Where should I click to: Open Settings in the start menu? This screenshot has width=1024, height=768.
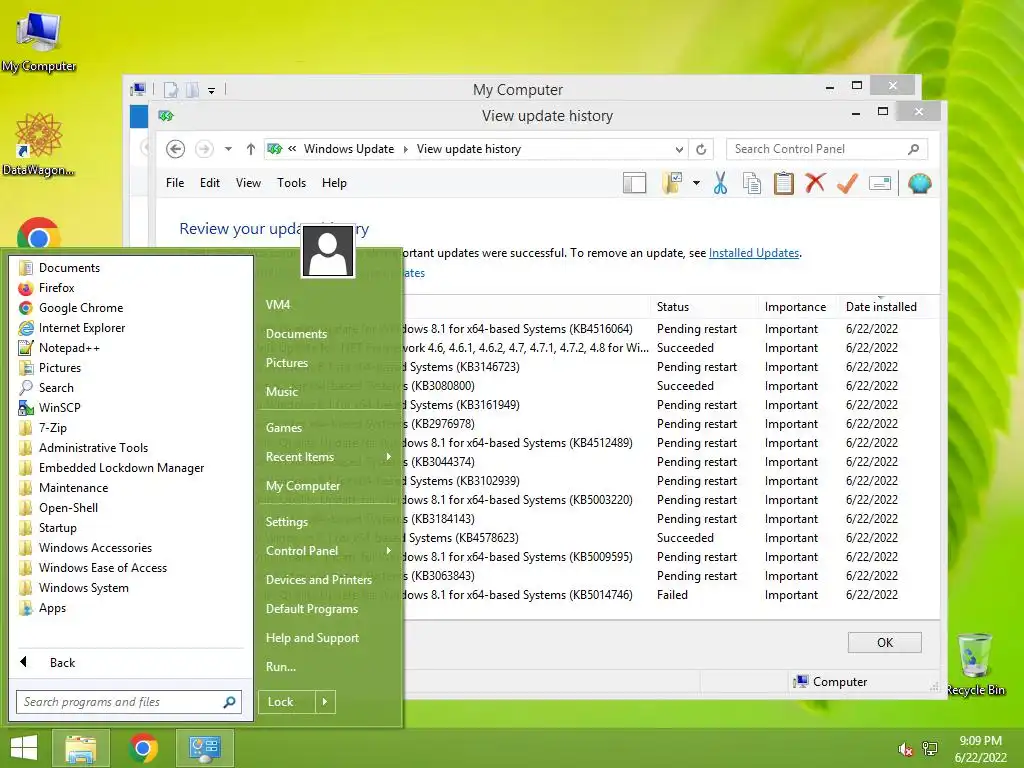[287, 522]
